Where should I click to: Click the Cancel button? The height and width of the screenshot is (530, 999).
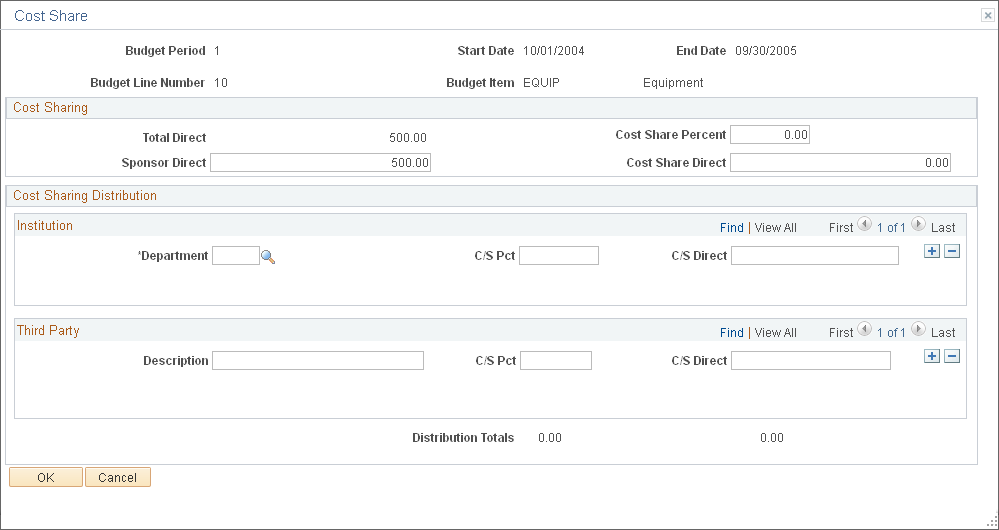(118, 477)
